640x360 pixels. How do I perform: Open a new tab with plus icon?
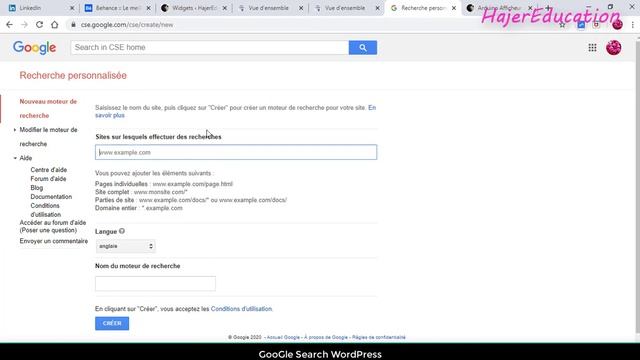(548, 8)
